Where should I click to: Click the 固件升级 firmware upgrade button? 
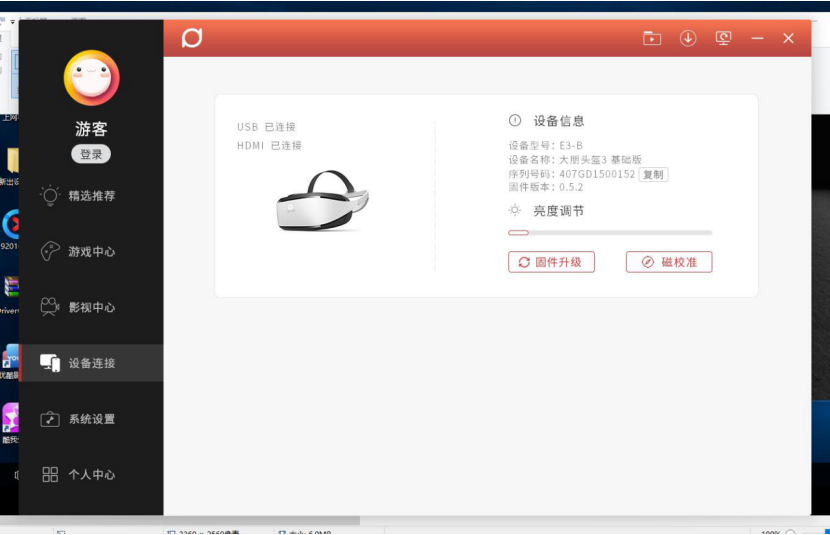[551, 262]
